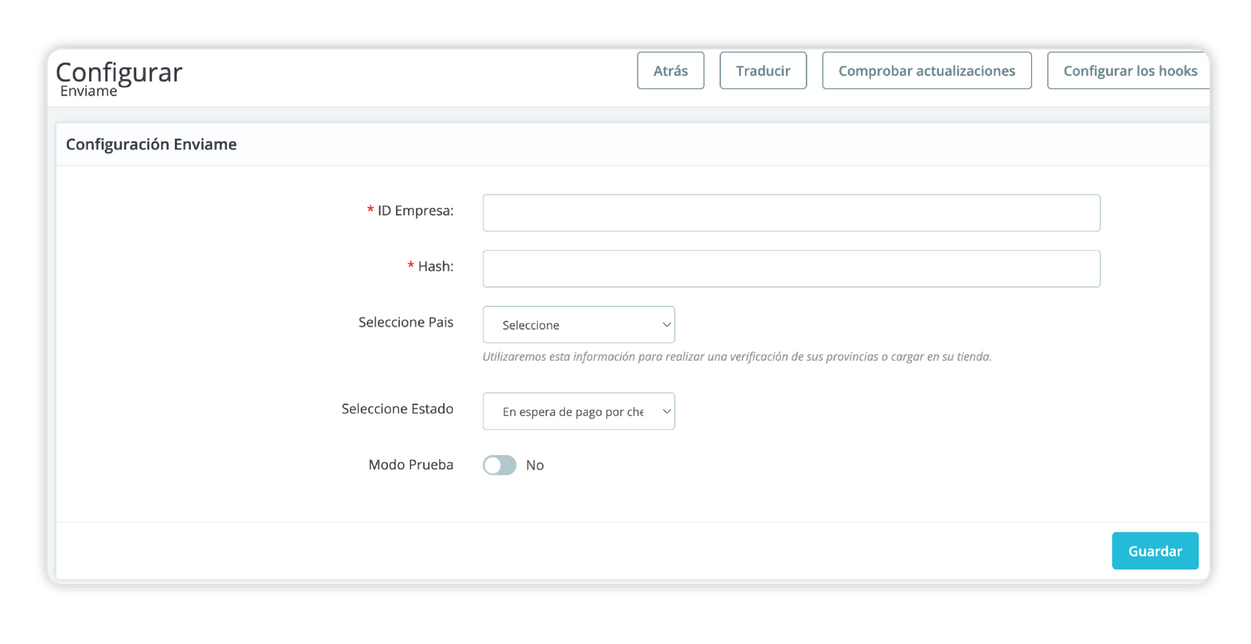Image resolution: width=1251 pixels, height=644 pixels.
Task: Click the 'Seleccione Pais' label text
Action: 405,323
